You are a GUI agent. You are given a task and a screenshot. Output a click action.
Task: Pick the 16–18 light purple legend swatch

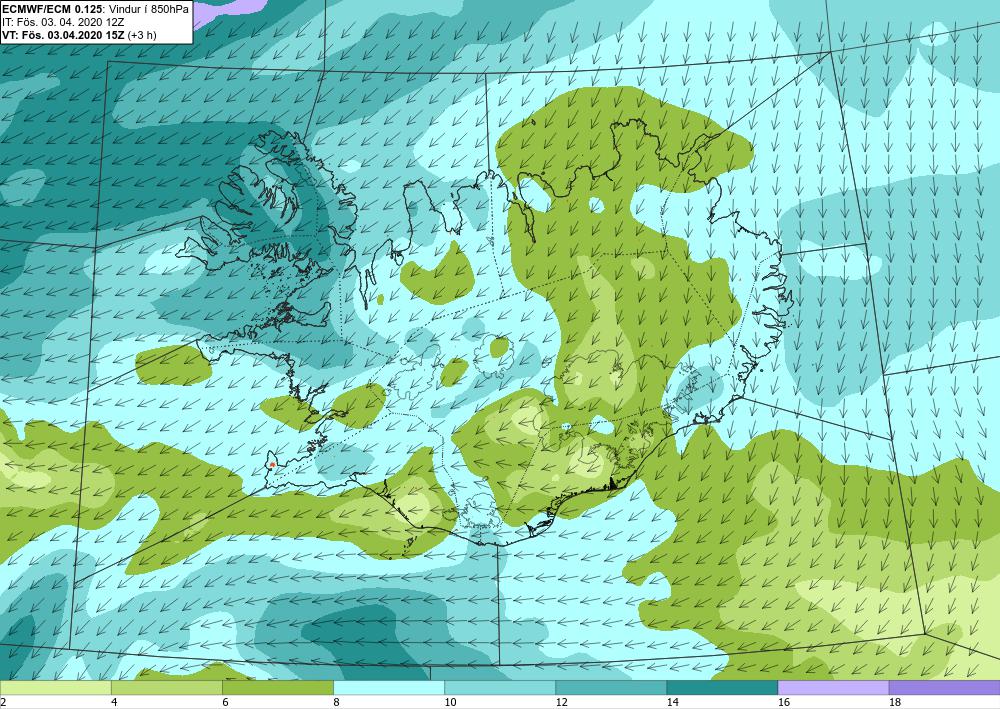pos(833,687)
